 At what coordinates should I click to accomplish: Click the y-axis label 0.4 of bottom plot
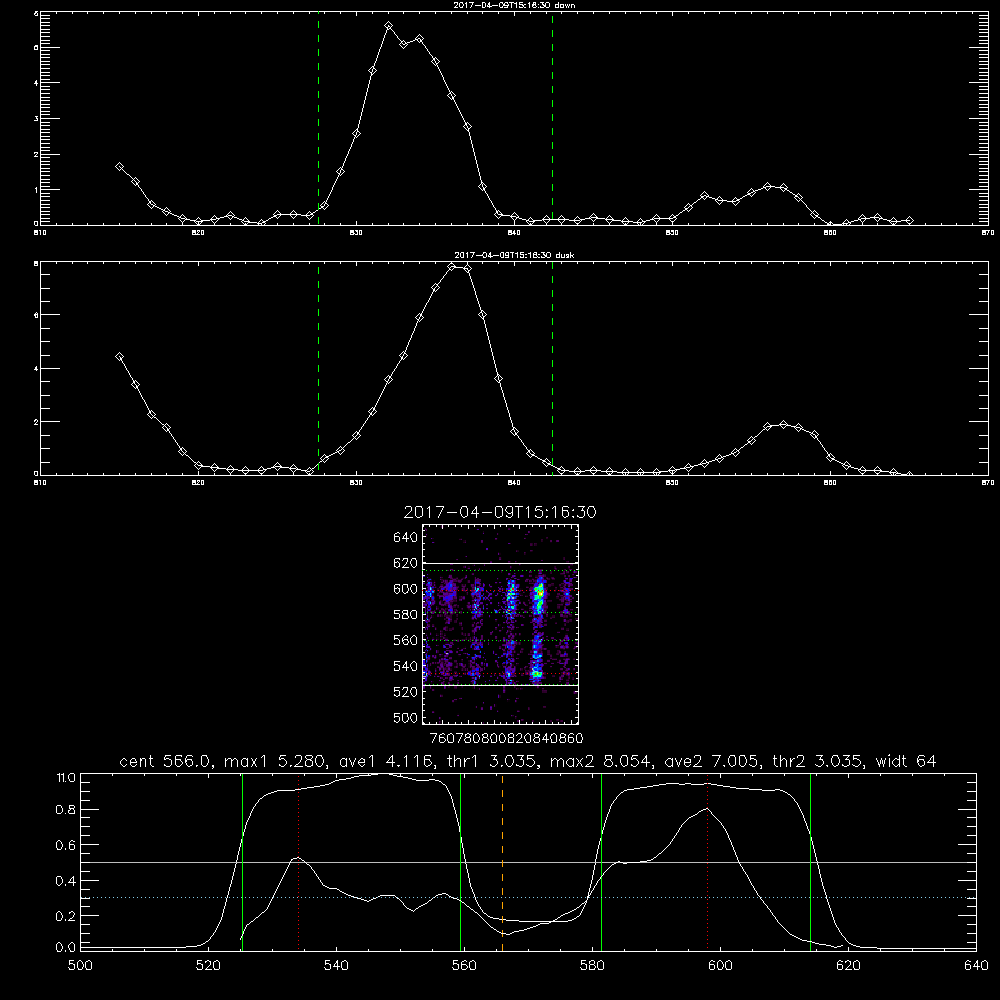66,881
